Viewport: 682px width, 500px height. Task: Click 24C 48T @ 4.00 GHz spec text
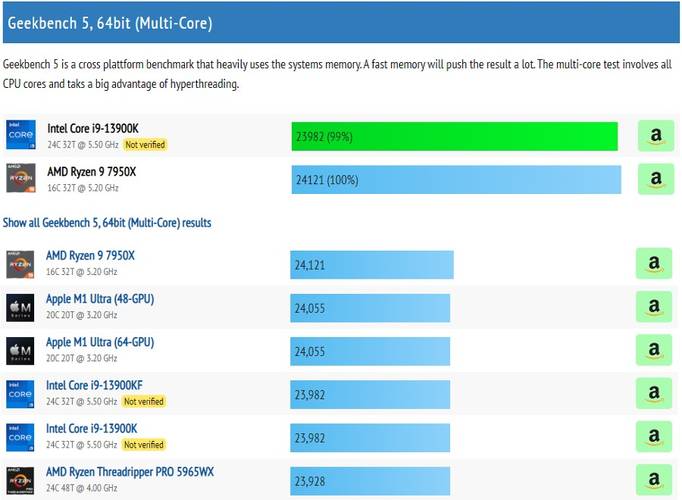(x=82, y=488)
